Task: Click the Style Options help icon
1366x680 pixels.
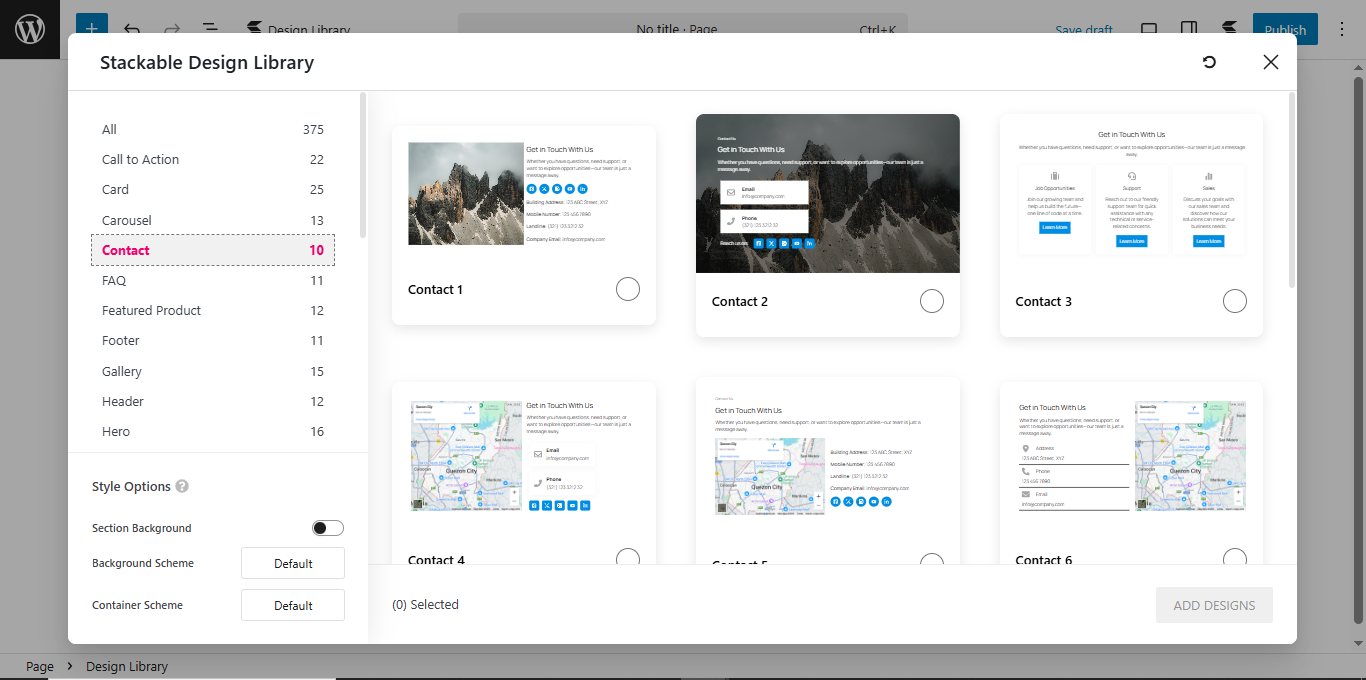Action: (x=182, y=486)
